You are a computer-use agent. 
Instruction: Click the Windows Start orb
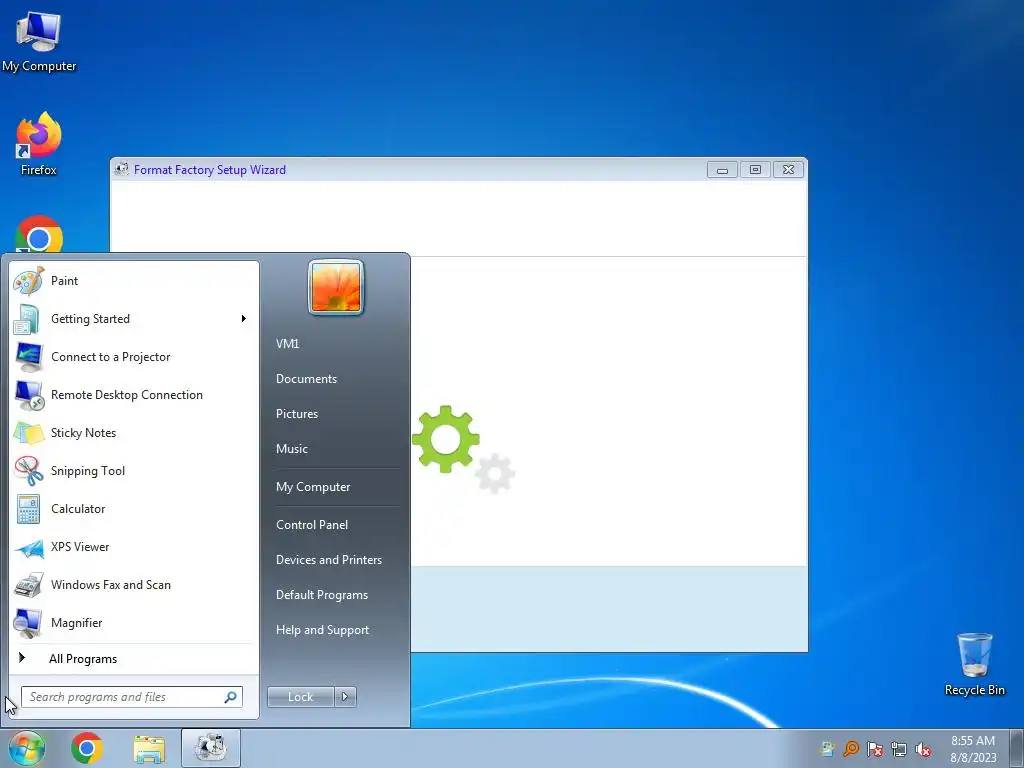[26, 748]
